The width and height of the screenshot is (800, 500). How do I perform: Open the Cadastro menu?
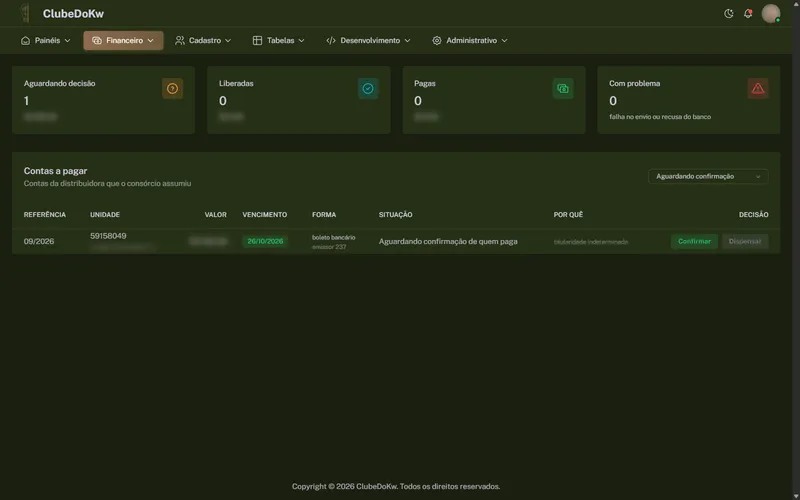(203, 40)
